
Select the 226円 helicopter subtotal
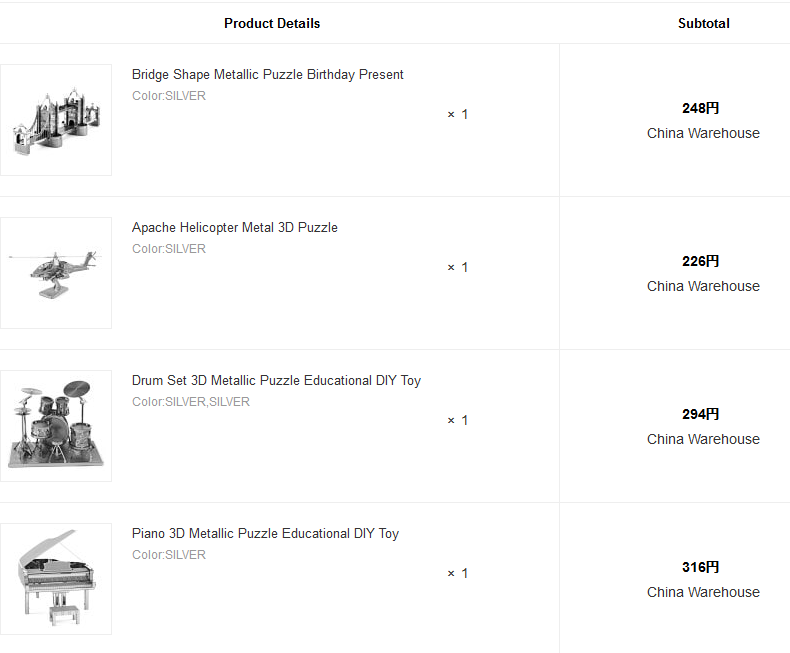700,262
